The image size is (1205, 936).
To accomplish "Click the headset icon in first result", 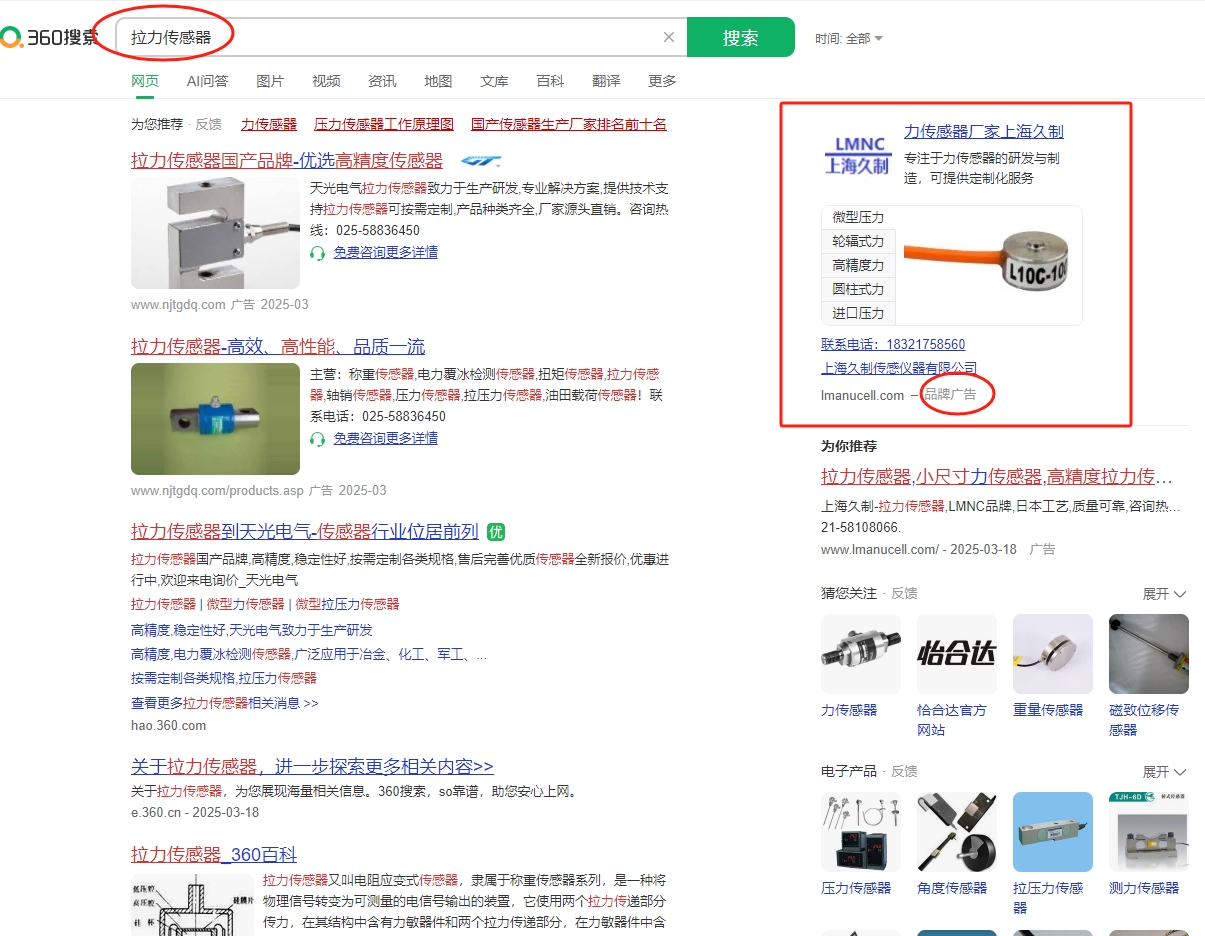I will (318, 253).
